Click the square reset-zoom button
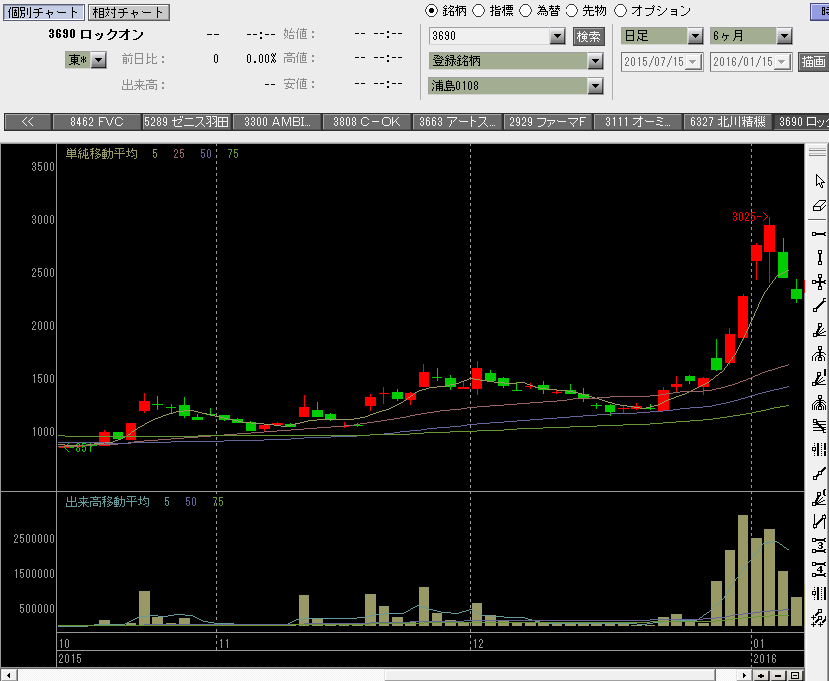 795,676
